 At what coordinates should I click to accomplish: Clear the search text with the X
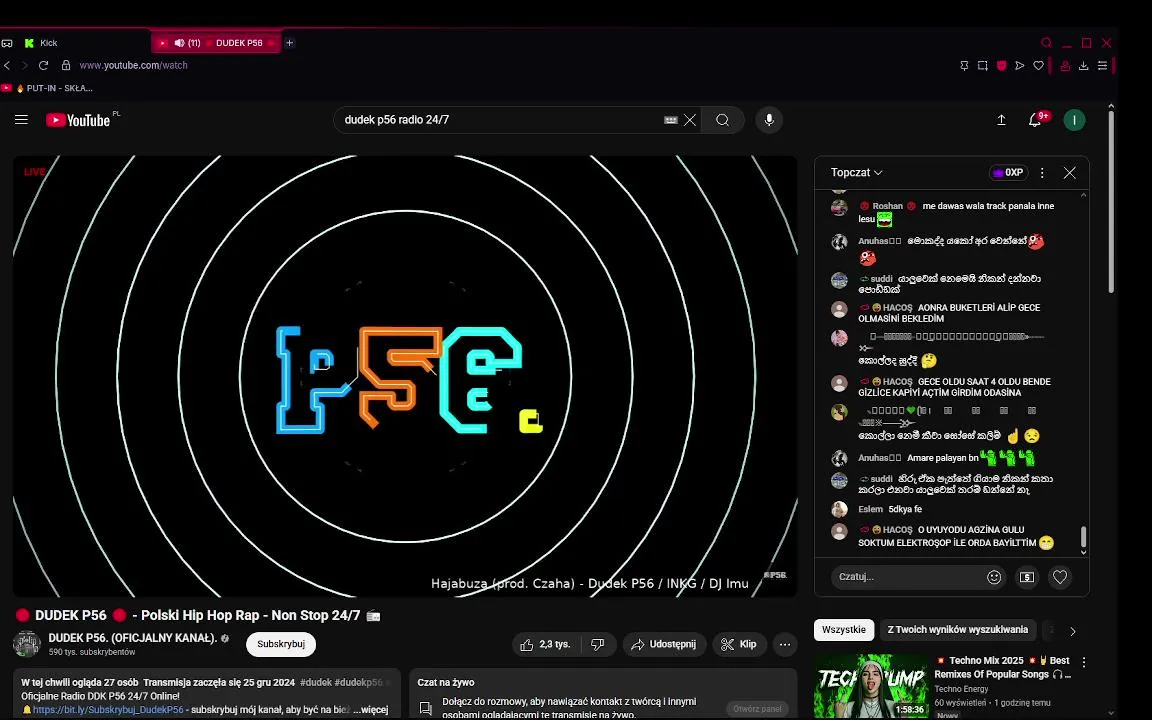(x=690, y=120)
